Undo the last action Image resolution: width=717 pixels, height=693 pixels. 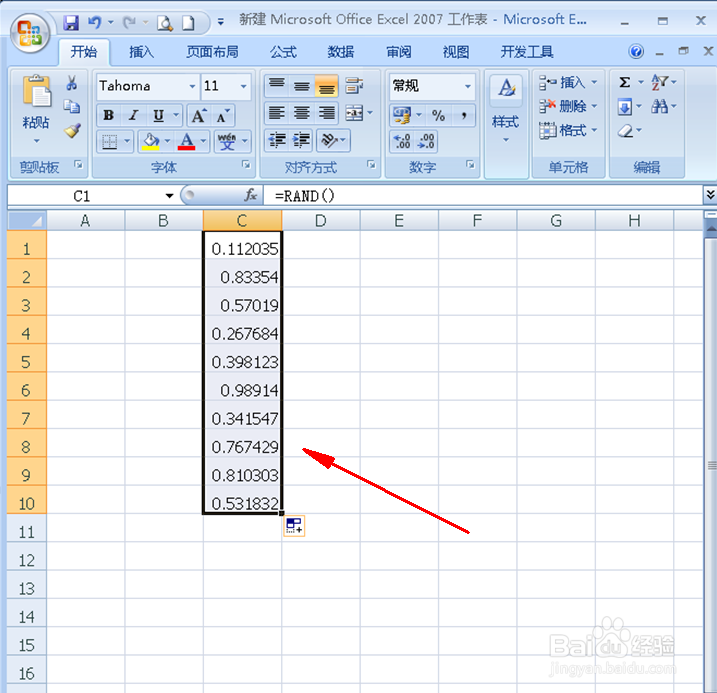(94, 22)
